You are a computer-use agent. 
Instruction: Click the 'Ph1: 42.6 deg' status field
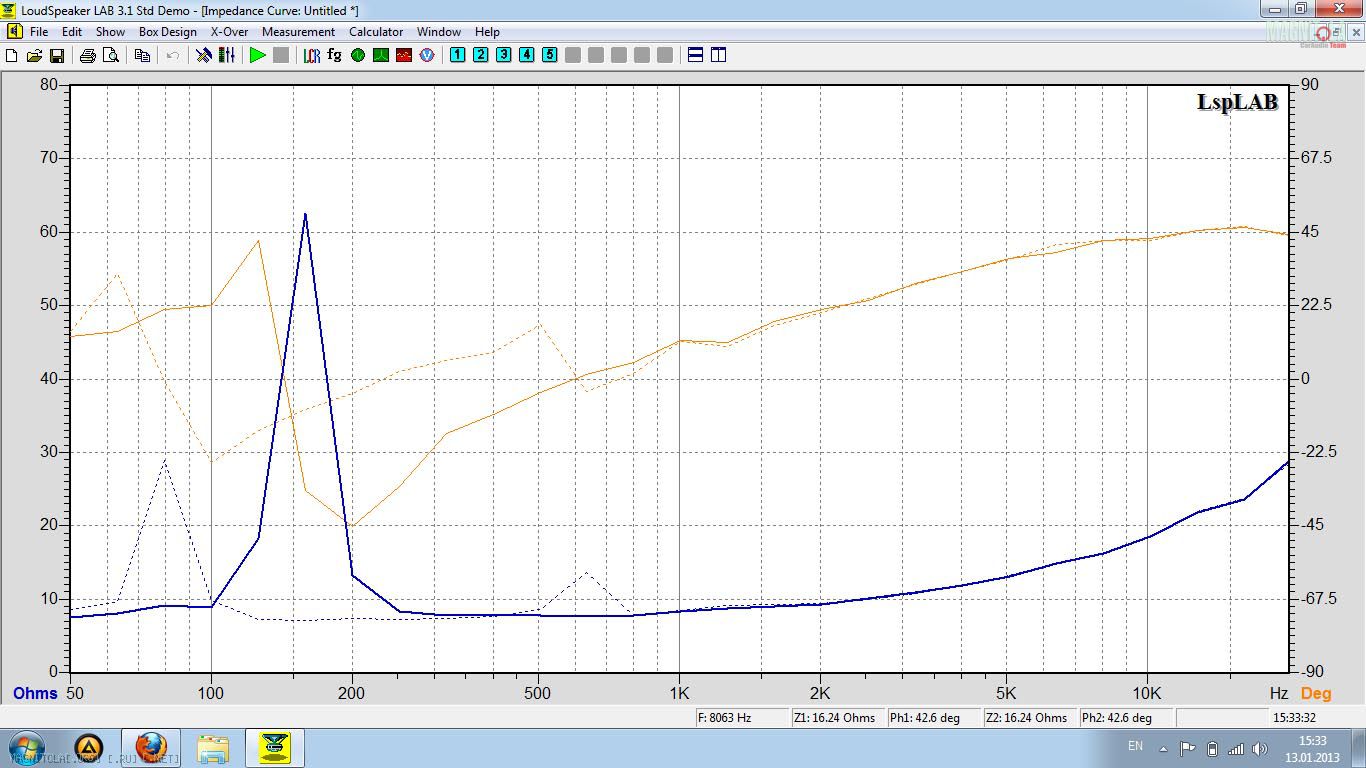pos(933,718)
